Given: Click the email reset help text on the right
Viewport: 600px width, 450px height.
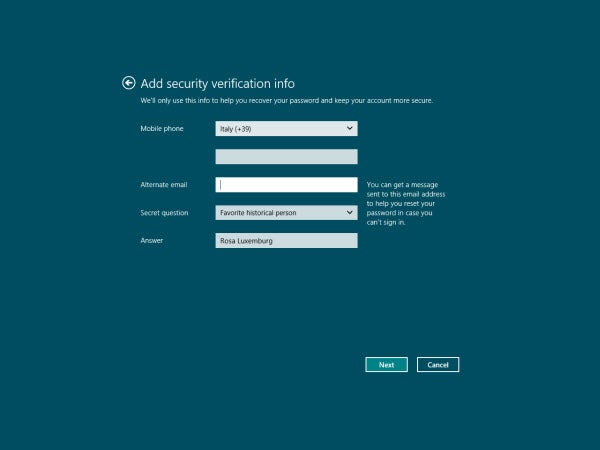Looking at the screenshot, I should click(404, 203).
